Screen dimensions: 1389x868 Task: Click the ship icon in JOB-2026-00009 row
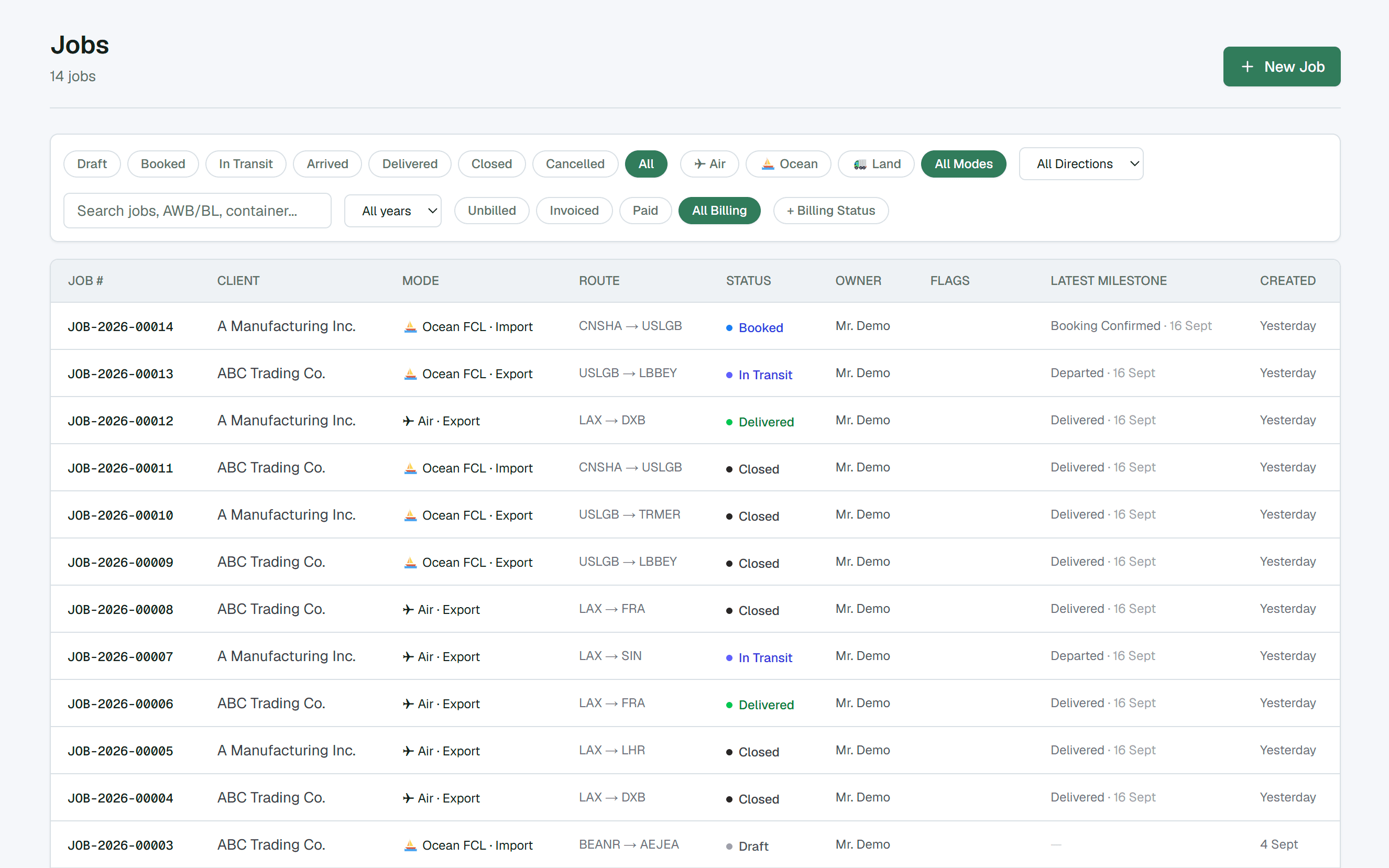pyautogui.click(x=410, y=562)
